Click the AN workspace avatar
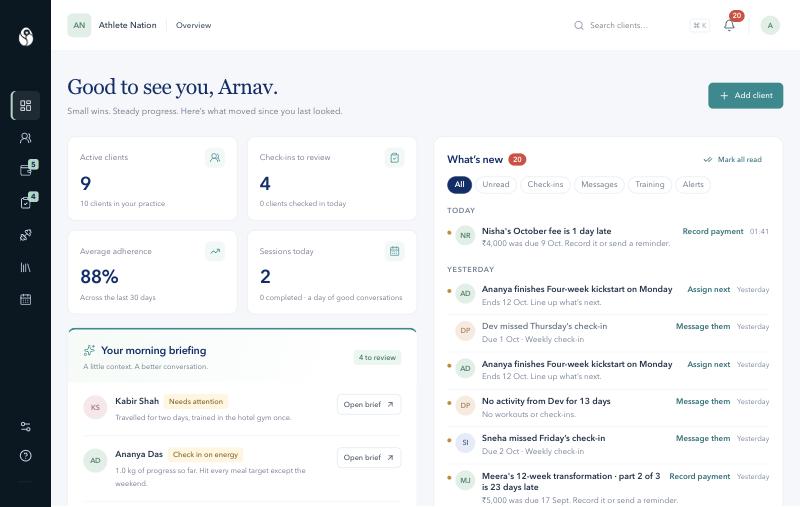The height and width of the screenshot is (507, 800). 79,25
